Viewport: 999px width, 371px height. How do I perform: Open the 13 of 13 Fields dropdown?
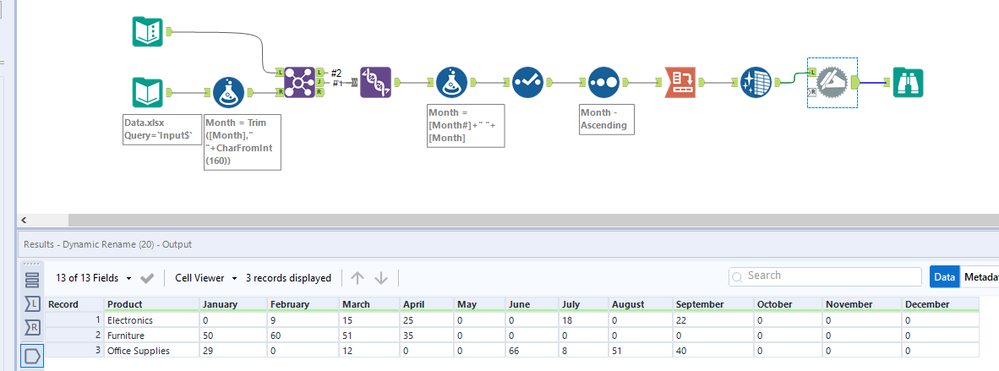94,278
